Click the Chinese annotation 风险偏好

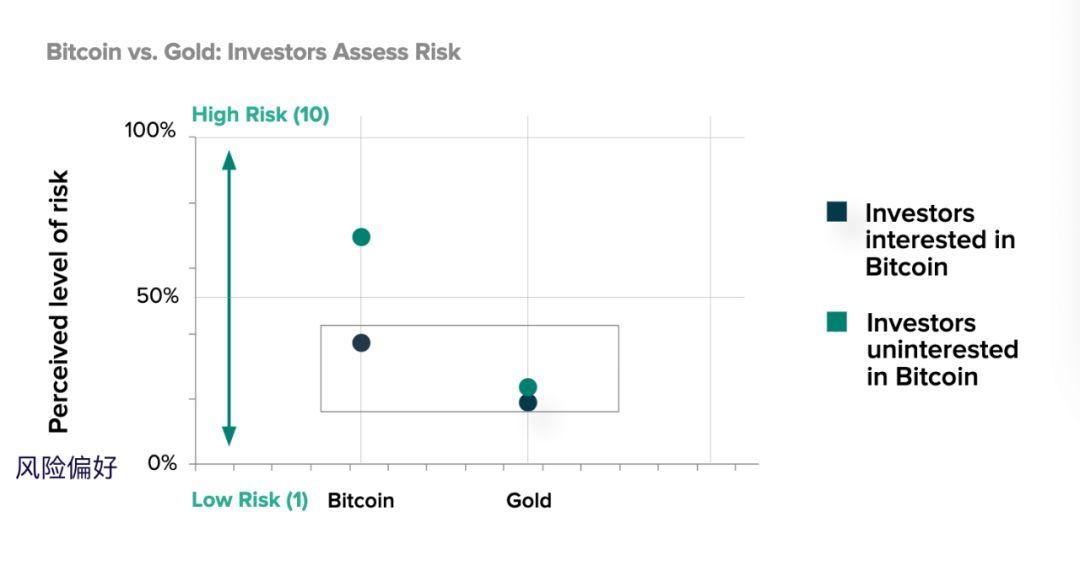pyautogui.click(x=67, y=467)
